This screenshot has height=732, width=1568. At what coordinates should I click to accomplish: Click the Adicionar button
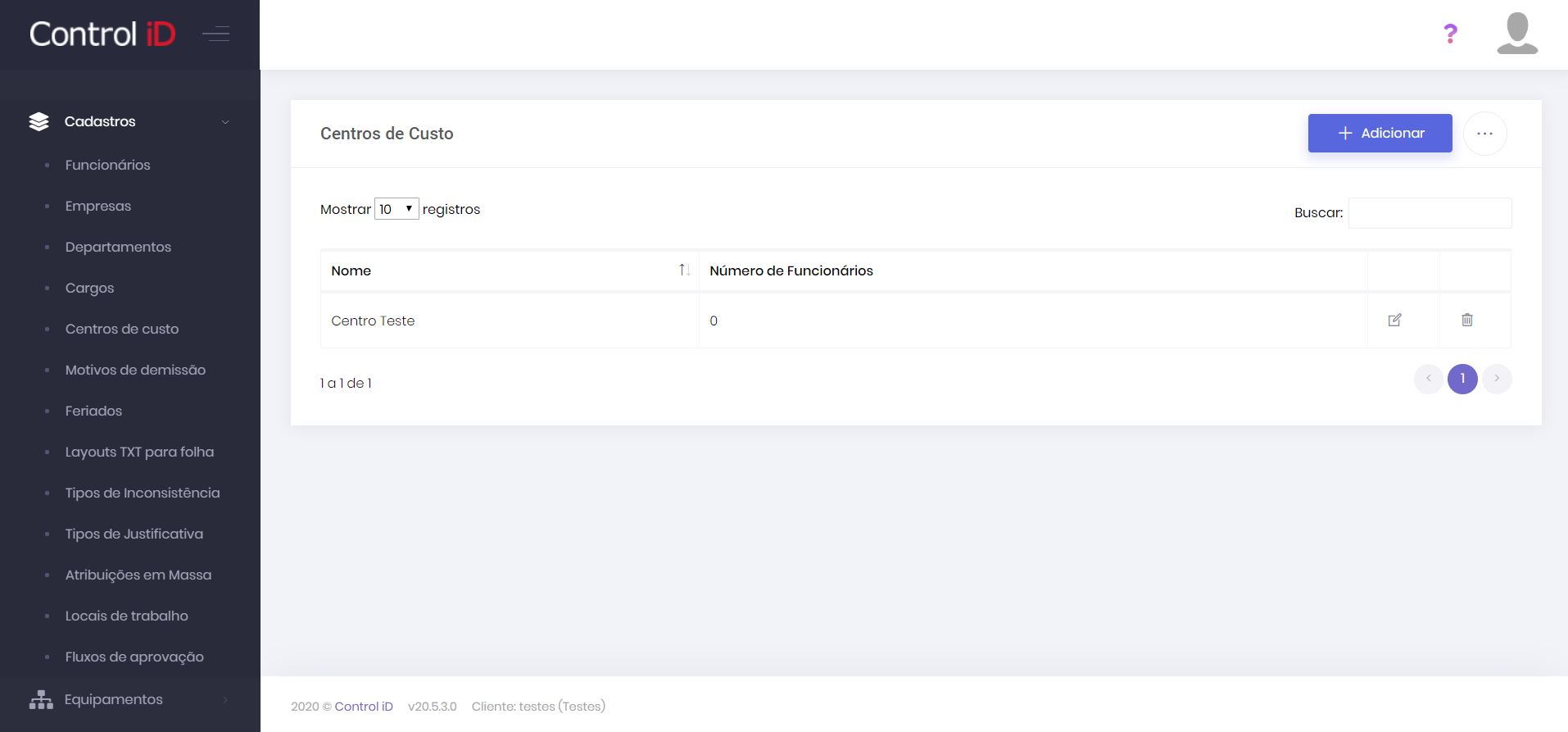[1380, 133]
